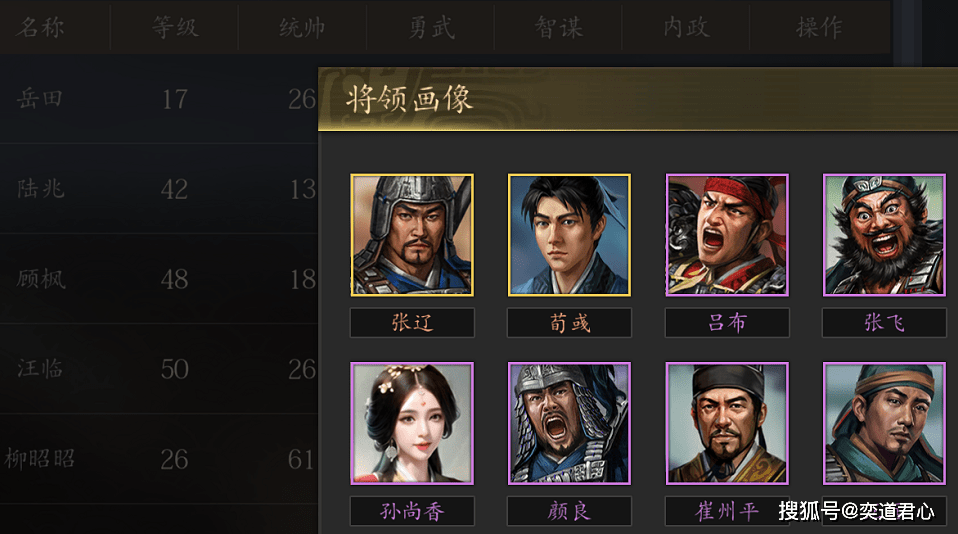Choose the 孙尚香 female portrait
This screenshot has width=958, height=534.
click(x=412, y=423)
